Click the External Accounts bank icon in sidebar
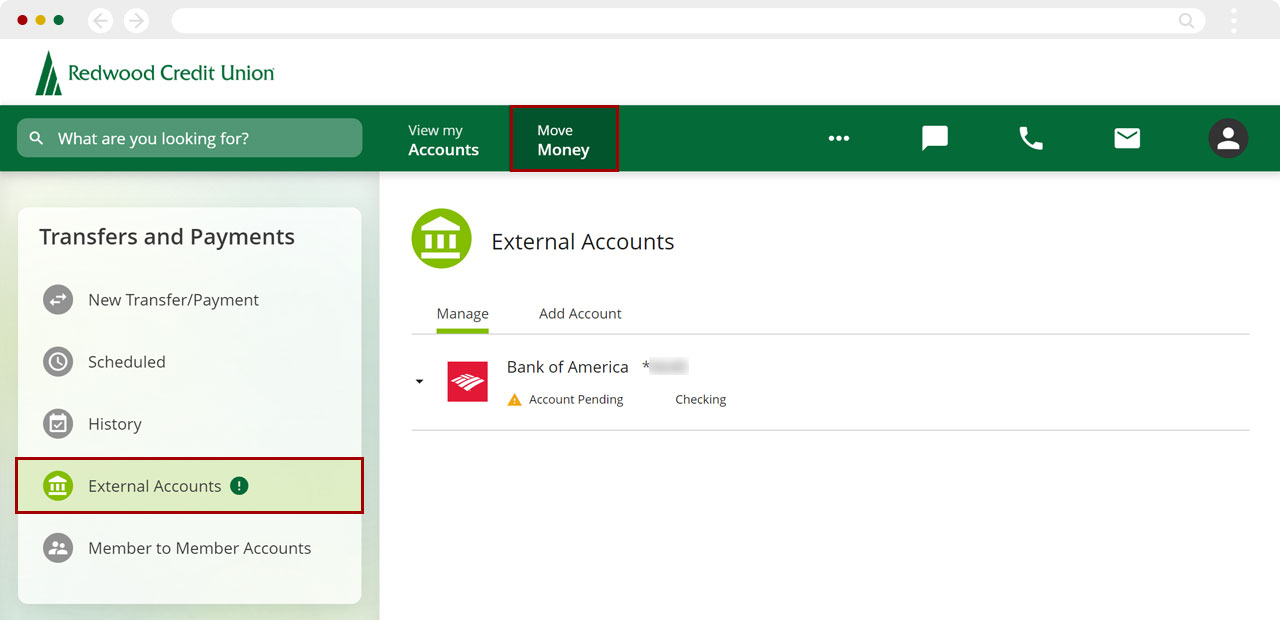Image resolution: width=1280 pixels, height=620 pixels. click(58, 486)
